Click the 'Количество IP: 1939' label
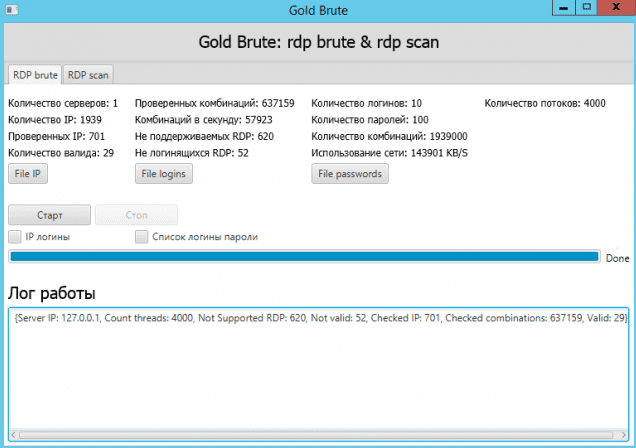This screenshot has height=448, width=636. tap(55, 120)
